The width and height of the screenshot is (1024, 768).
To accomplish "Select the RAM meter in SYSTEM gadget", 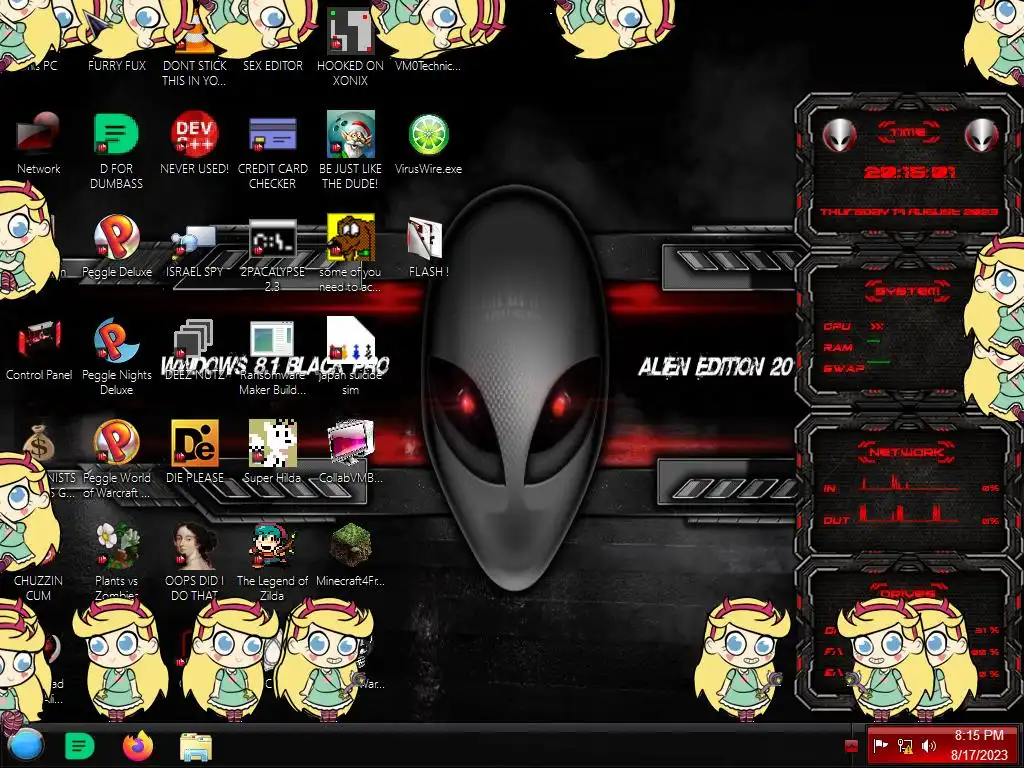I will point(854,347).
